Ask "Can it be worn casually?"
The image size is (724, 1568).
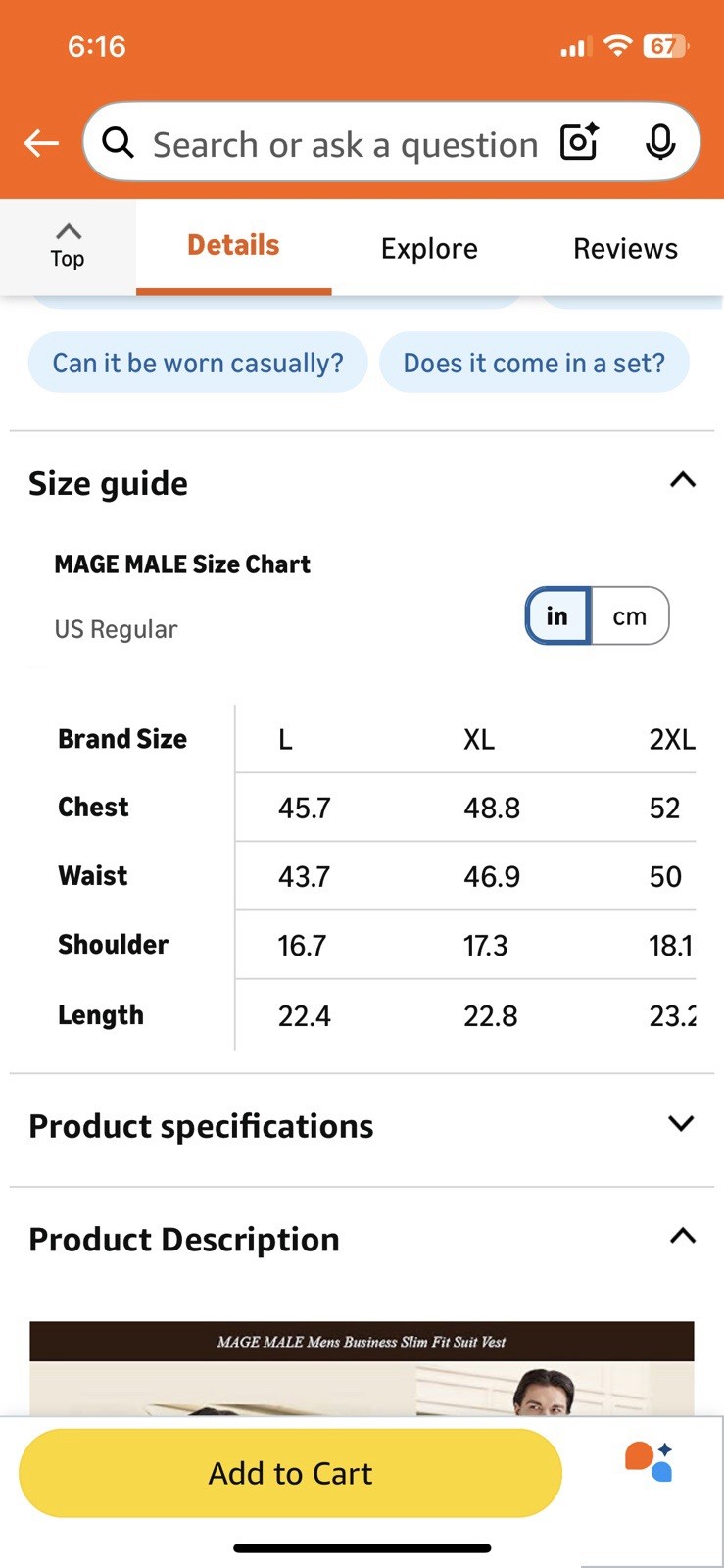198,363
